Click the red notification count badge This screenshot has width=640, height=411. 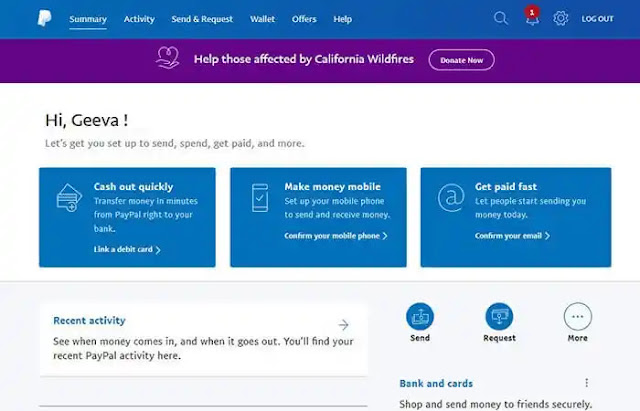click(532, 12)
